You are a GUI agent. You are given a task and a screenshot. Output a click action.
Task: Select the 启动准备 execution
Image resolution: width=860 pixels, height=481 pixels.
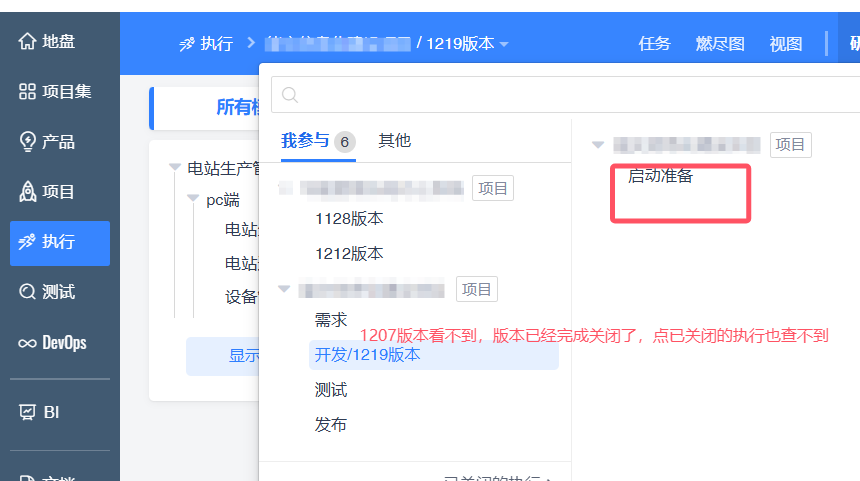tap(660, 176)
